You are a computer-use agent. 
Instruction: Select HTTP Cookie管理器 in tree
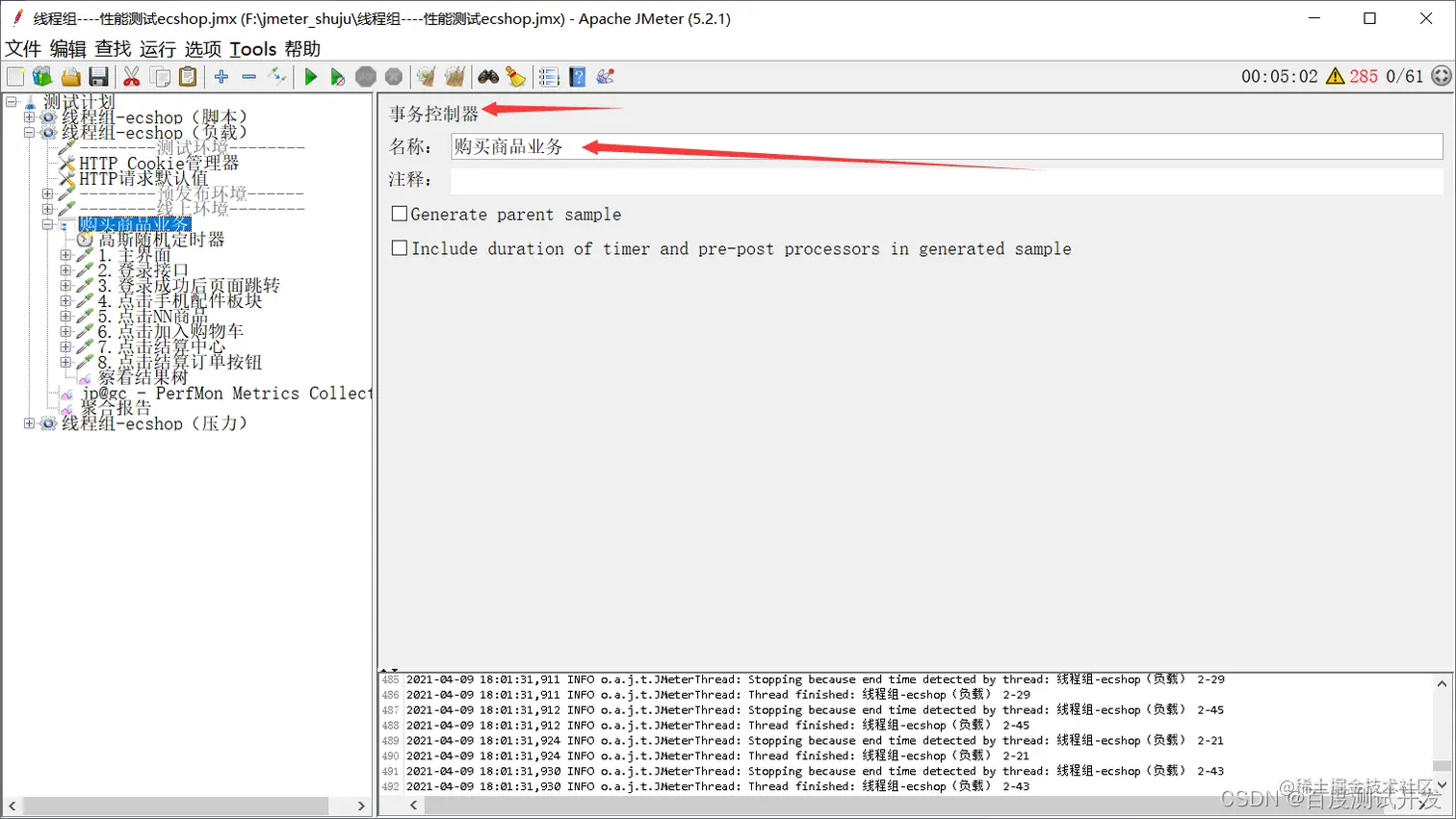159,164
